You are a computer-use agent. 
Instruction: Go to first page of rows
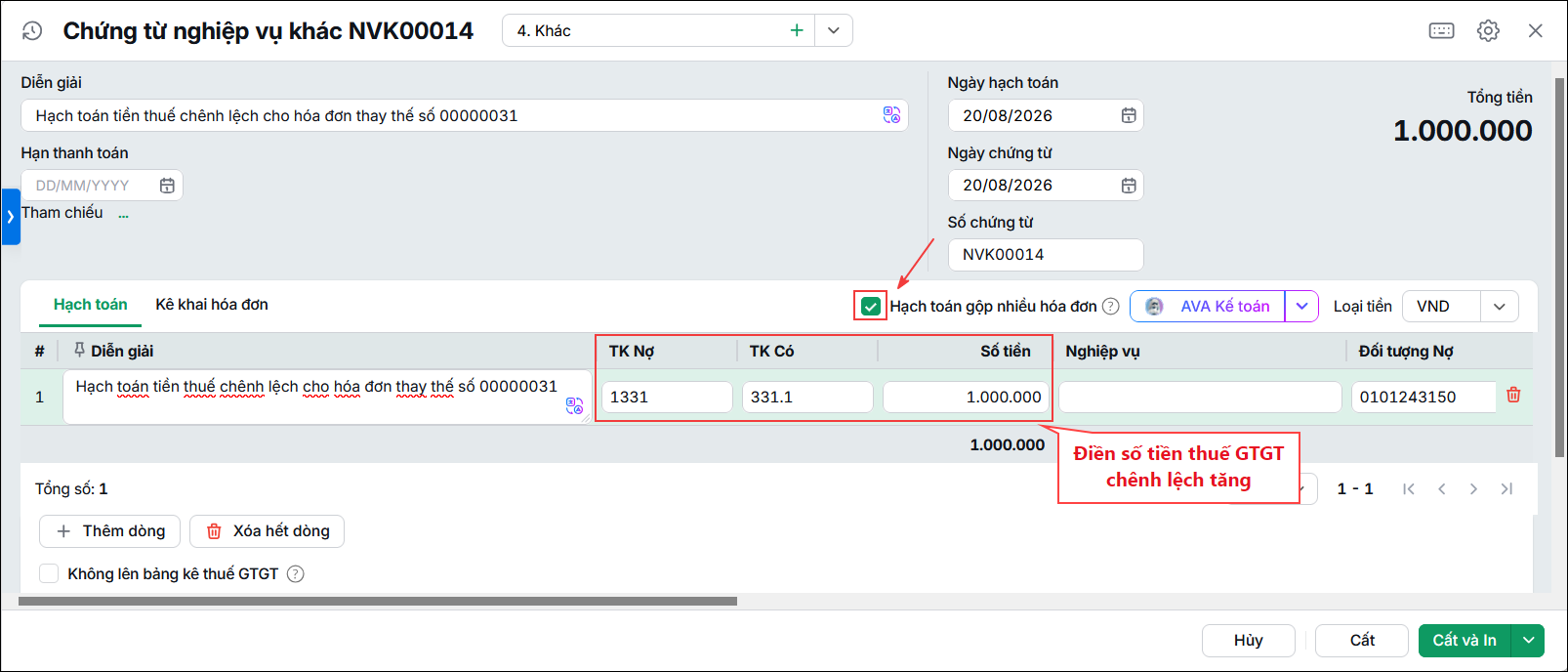pos(1408,489)
